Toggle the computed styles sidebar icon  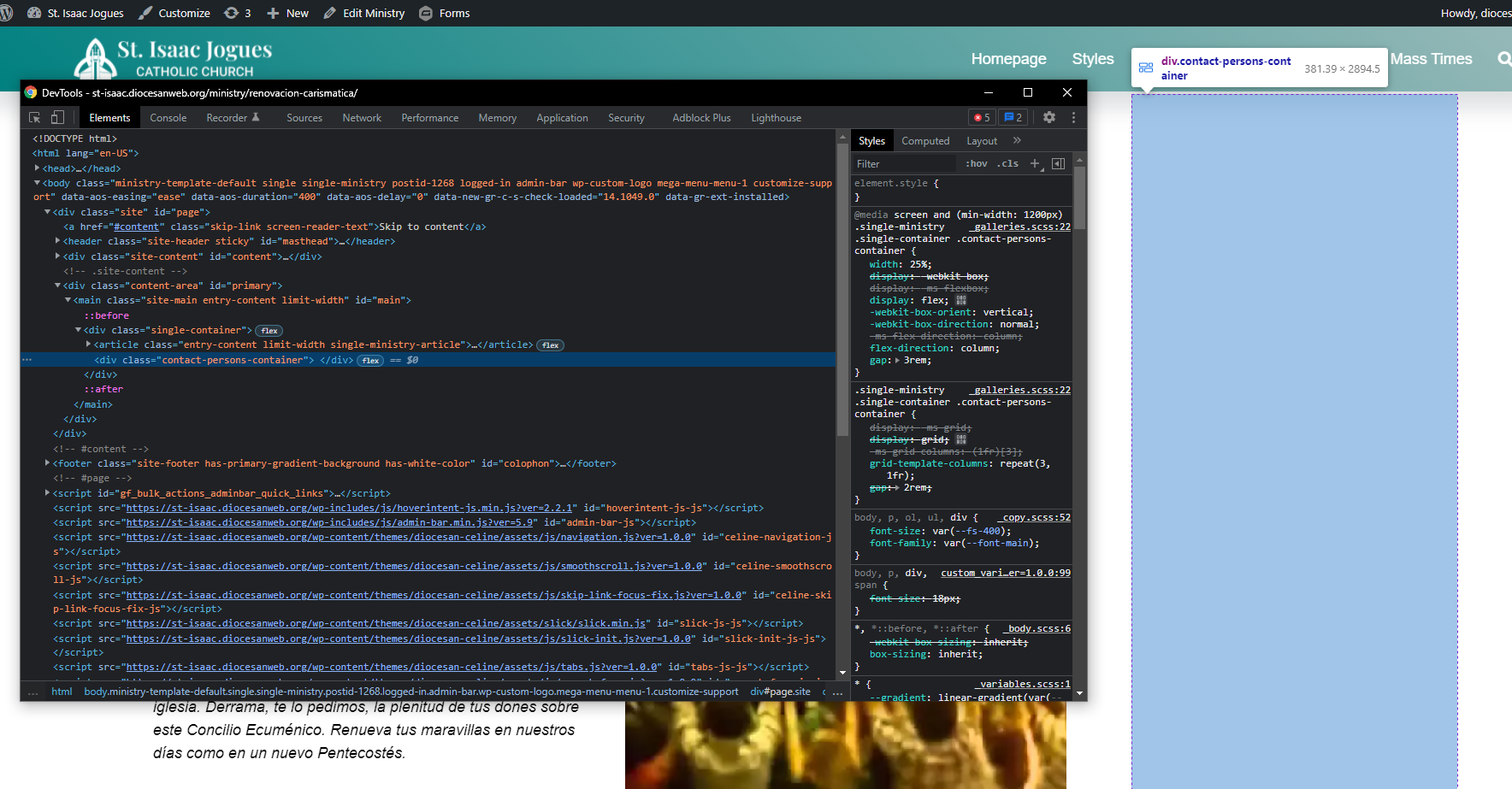point(1058,163)
